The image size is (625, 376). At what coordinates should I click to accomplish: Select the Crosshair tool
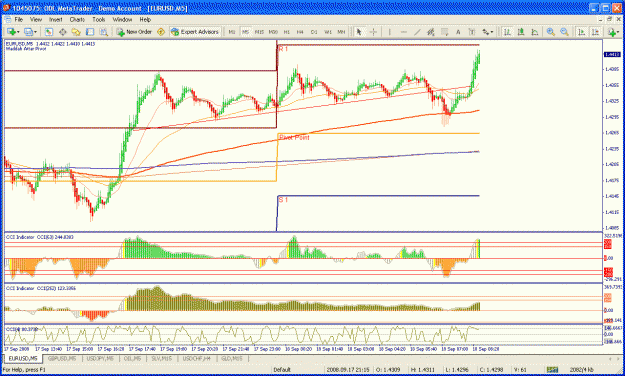[373, 32]
